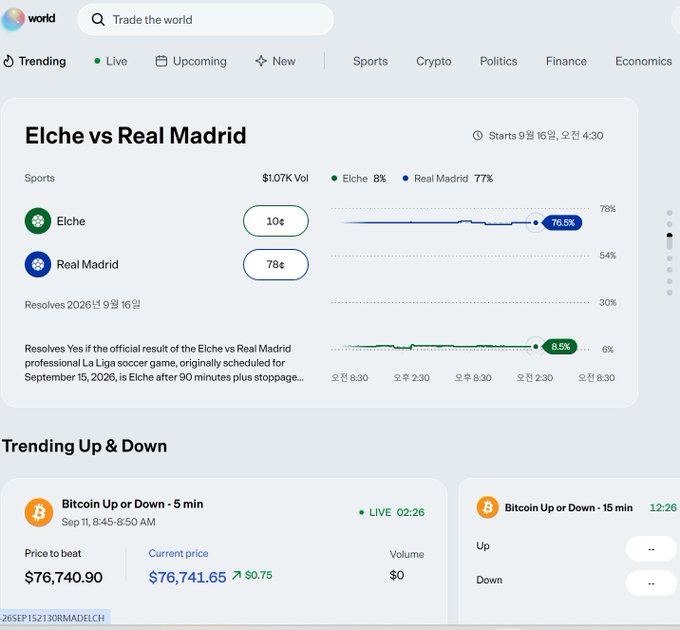Jump to the last carousel dot

pyautogui.click(x=669, y=293)
